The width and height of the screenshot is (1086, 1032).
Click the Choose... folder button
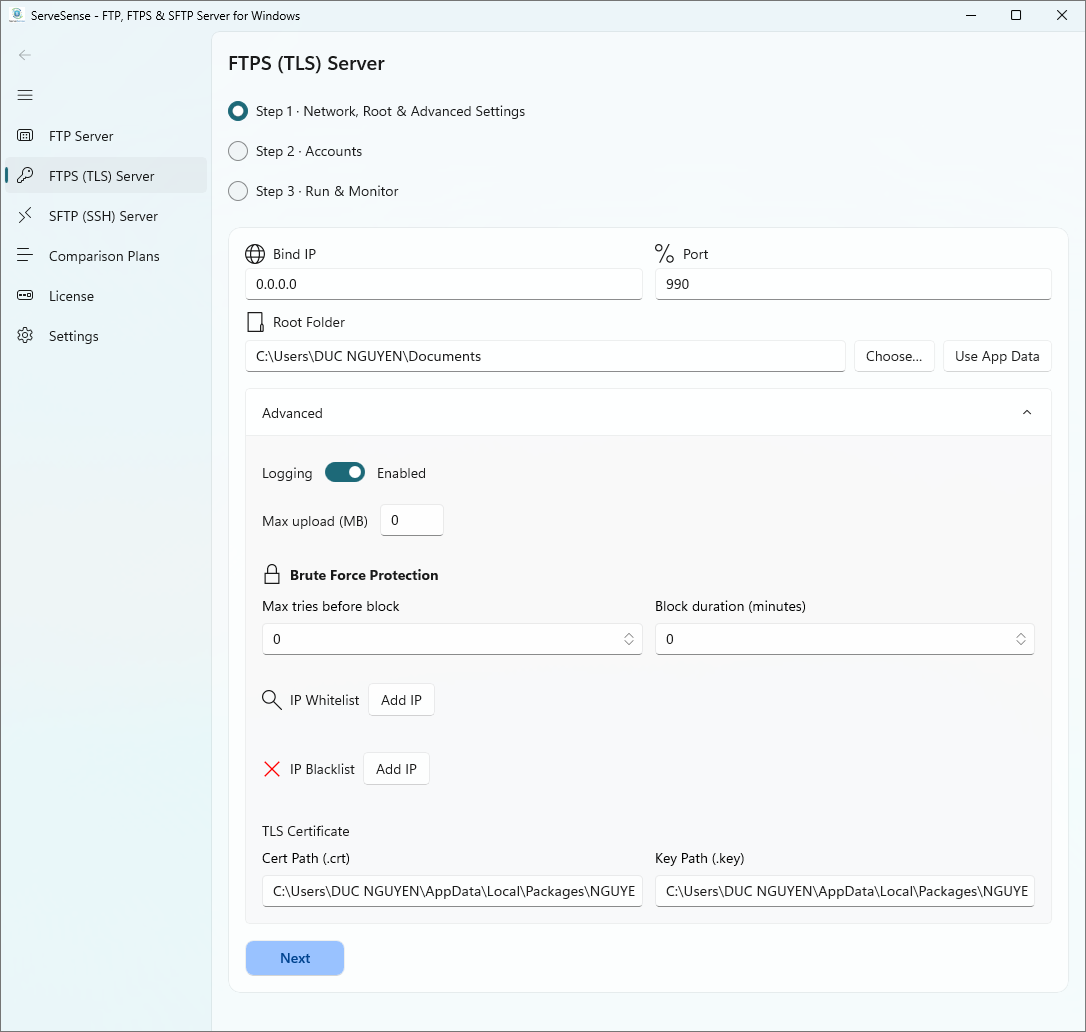point(893,356)
